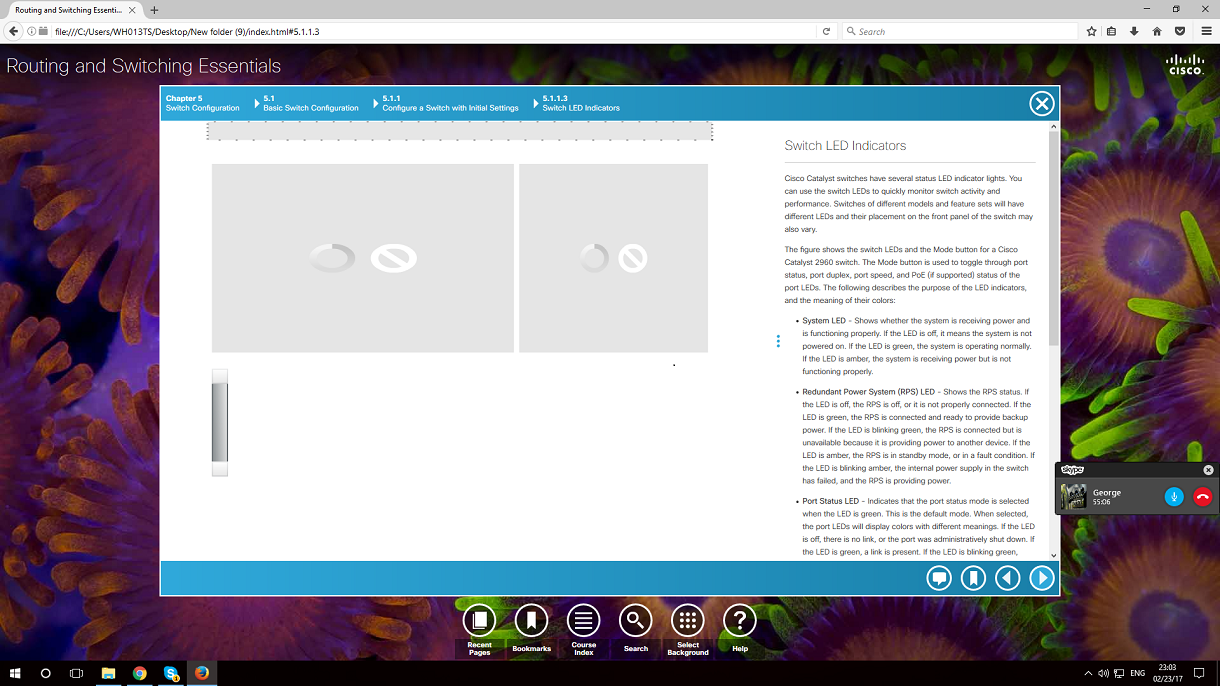This screenshot has width=1220, height=686.
Task: Click George's avatar in Skype popup
Action: tap(1074, 496)
